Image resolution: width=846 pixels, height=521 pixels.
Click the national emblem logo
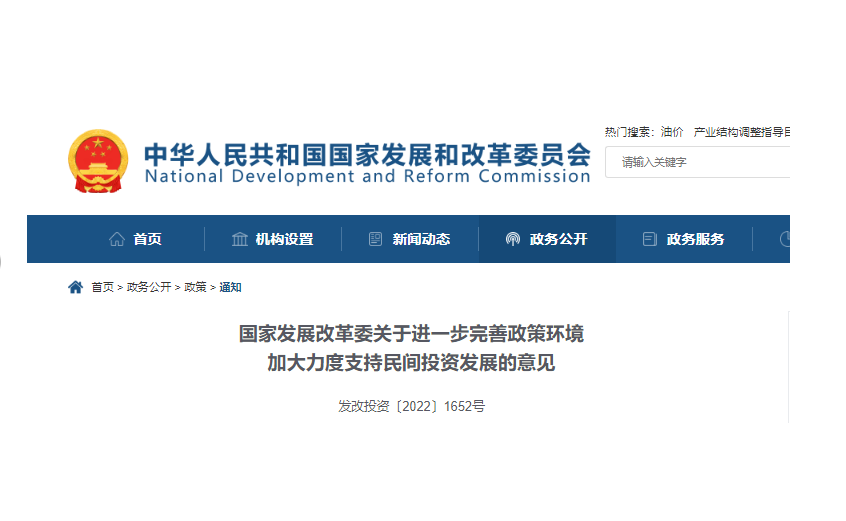(98, 161)
